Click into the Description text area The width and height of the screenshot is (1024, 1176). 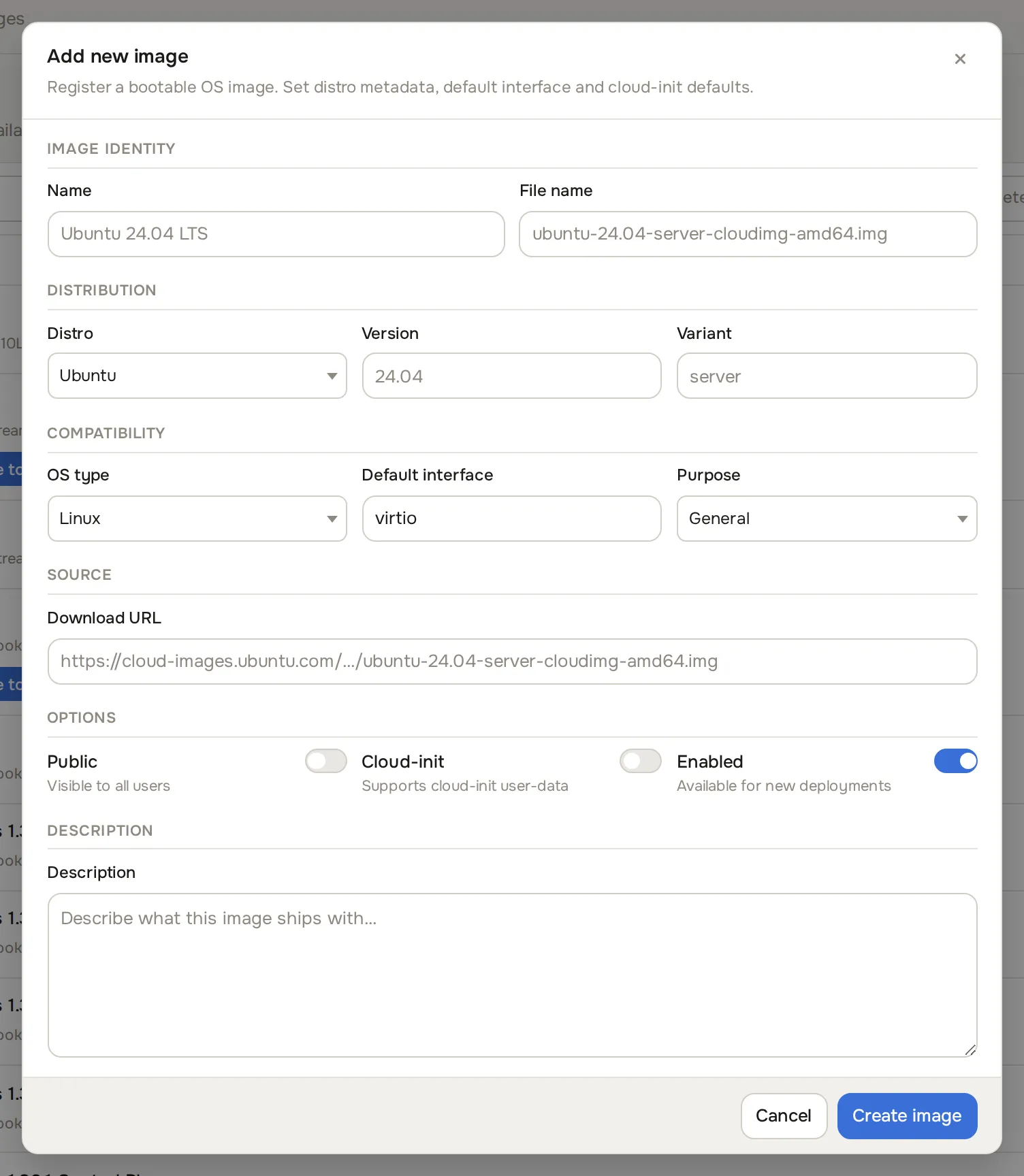click(x=513, y=975)
